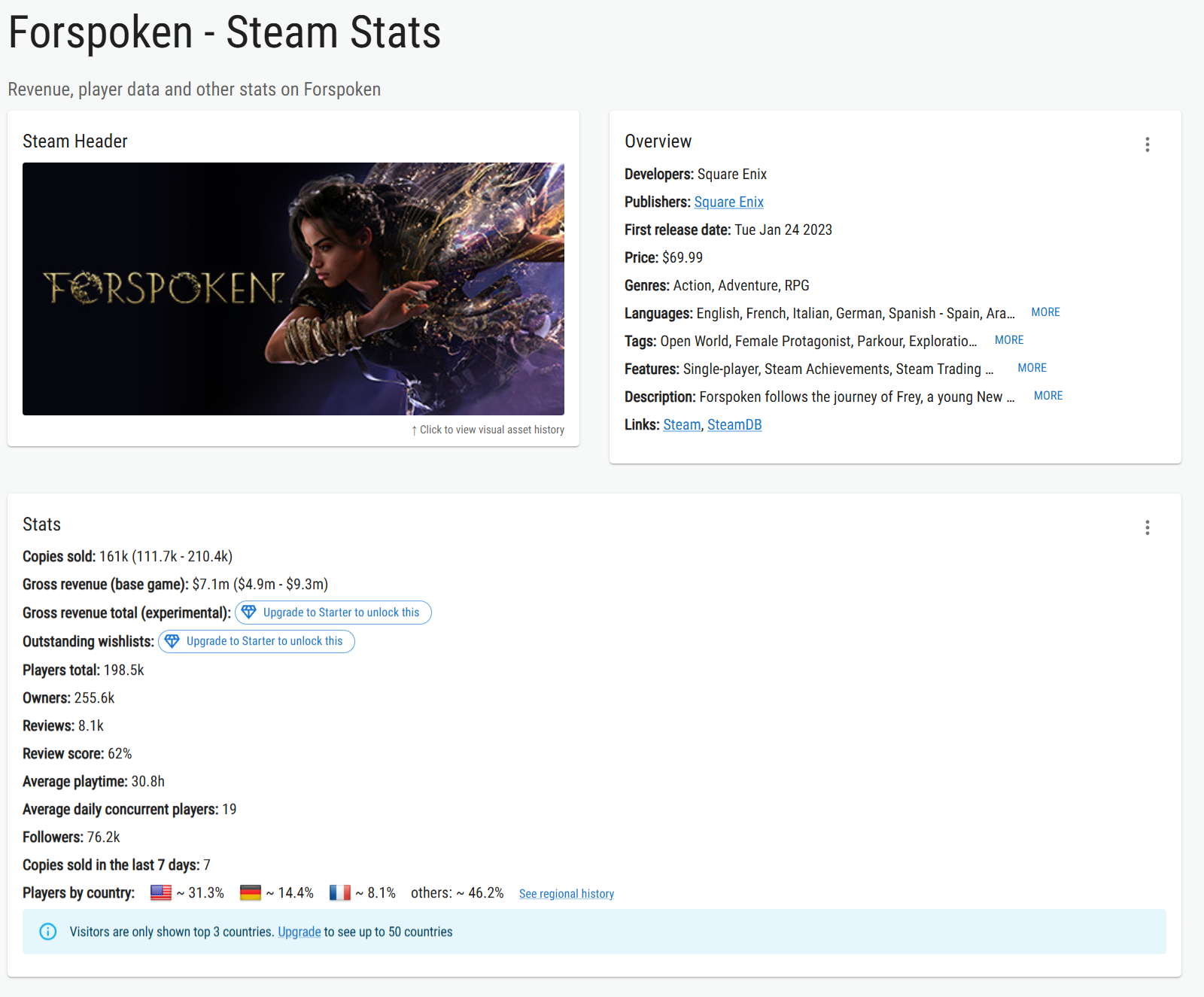Screen dimensions: 1204x997
Task: Click the 'Genres: Action, Adventure, RPG' line
Action: 717,285
